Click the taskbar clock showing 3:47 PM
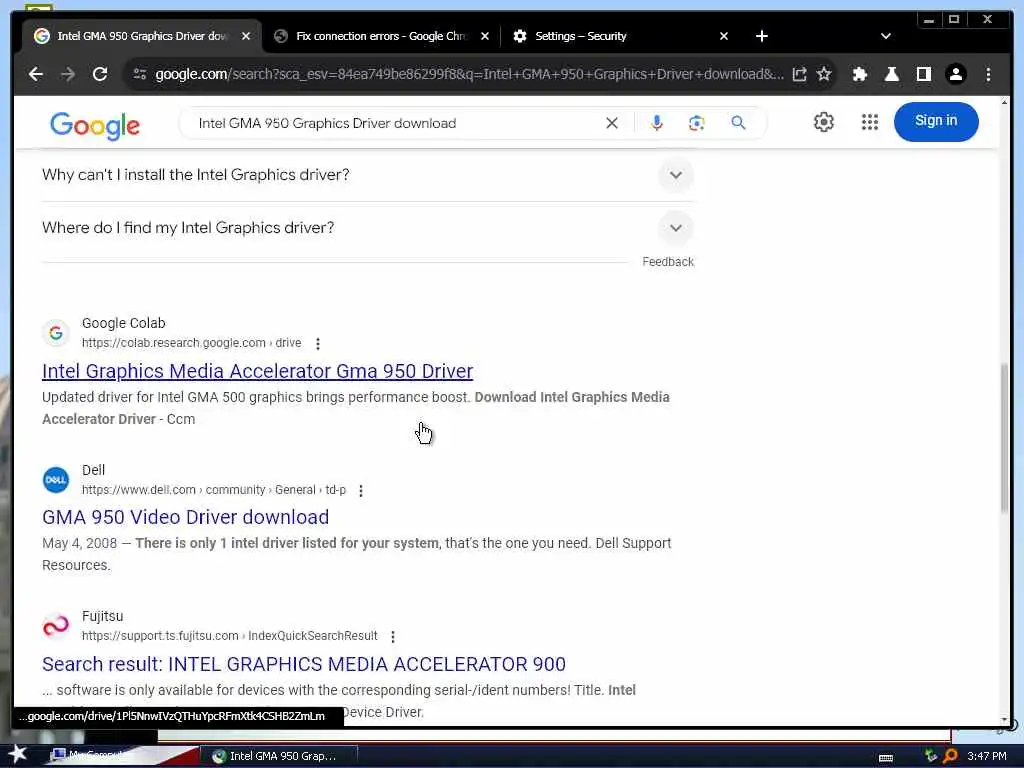Screen dimensions: 1024x768 tap(987, 756)
